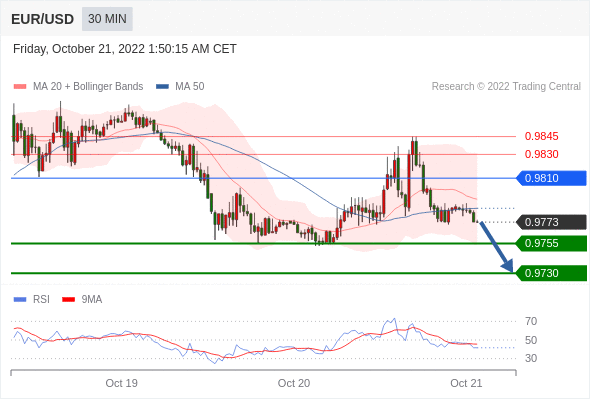Click the RSI 50 axis value
590x400 pixels.
[x=531, y=340]
